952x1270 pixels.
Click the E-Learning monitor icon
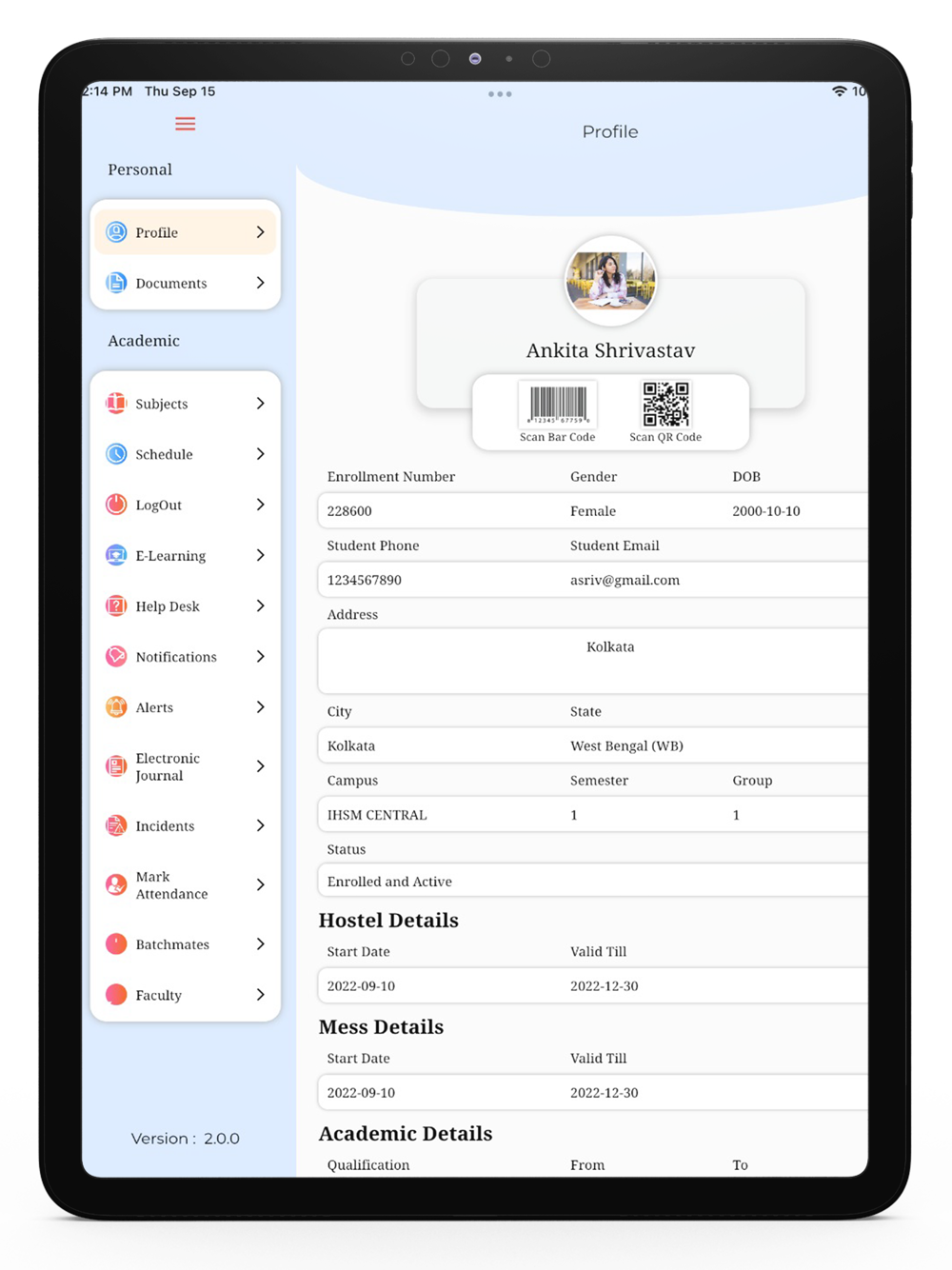tap(116, 555)
